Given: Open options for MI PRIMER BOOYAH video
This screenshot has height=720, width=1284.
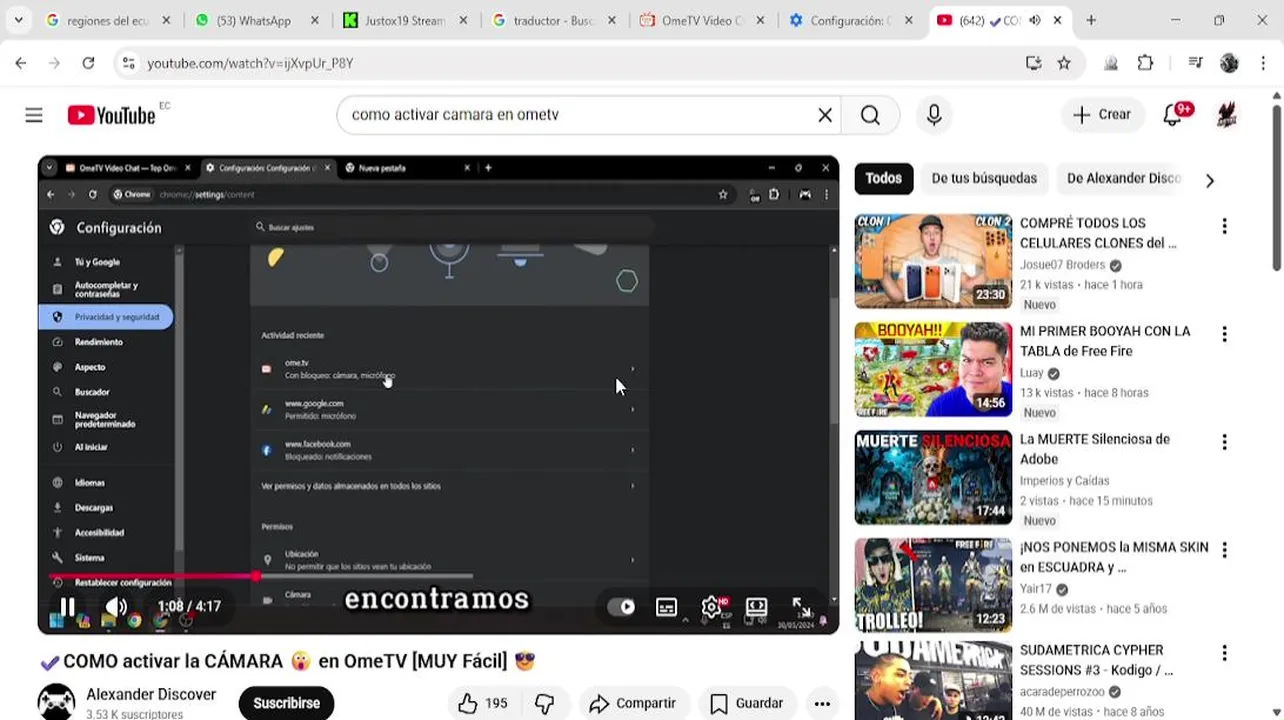Looking at the screenshot, I should pyautogui.click(x=1224, y=334).
